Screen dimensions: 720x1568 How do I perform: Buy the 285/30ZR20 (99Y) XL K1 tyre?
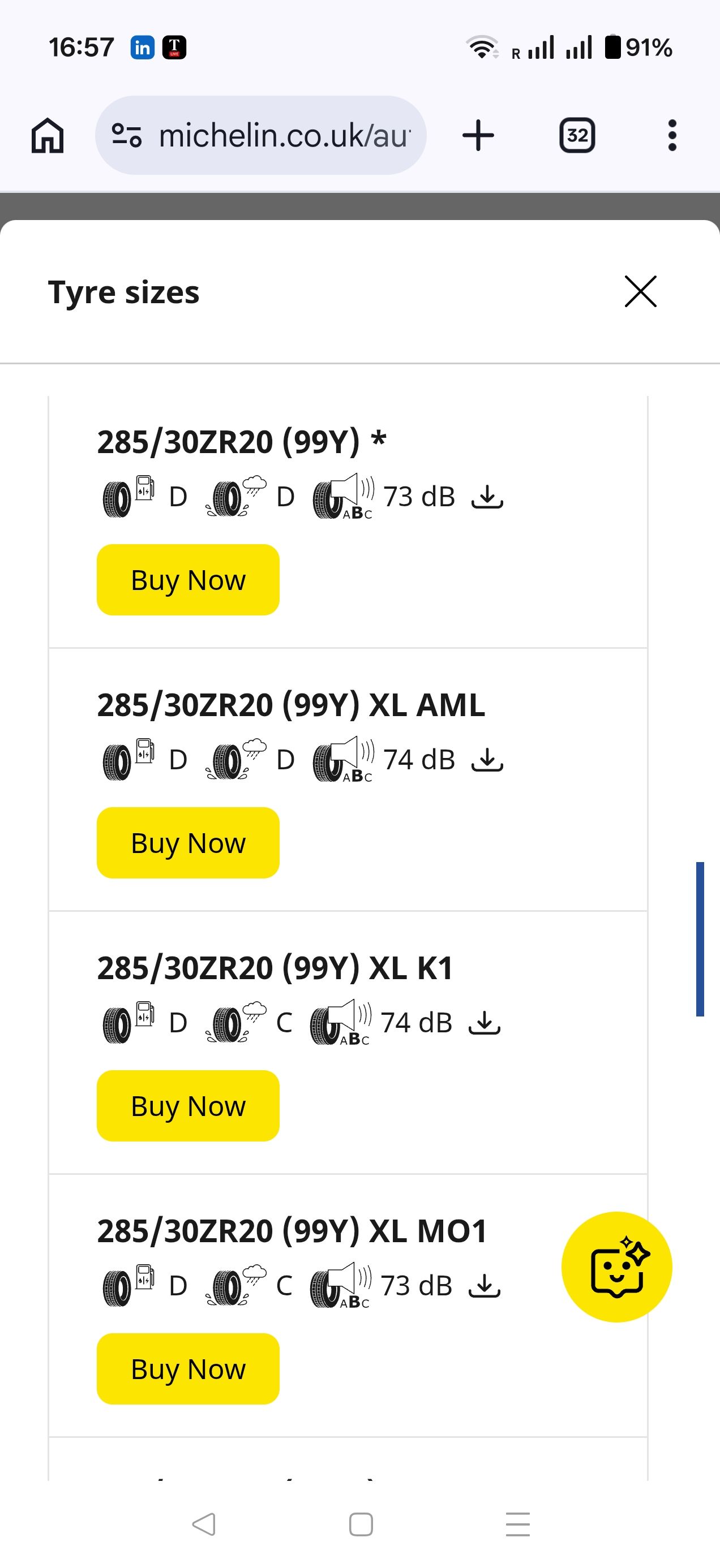[x=187, y=1105]
